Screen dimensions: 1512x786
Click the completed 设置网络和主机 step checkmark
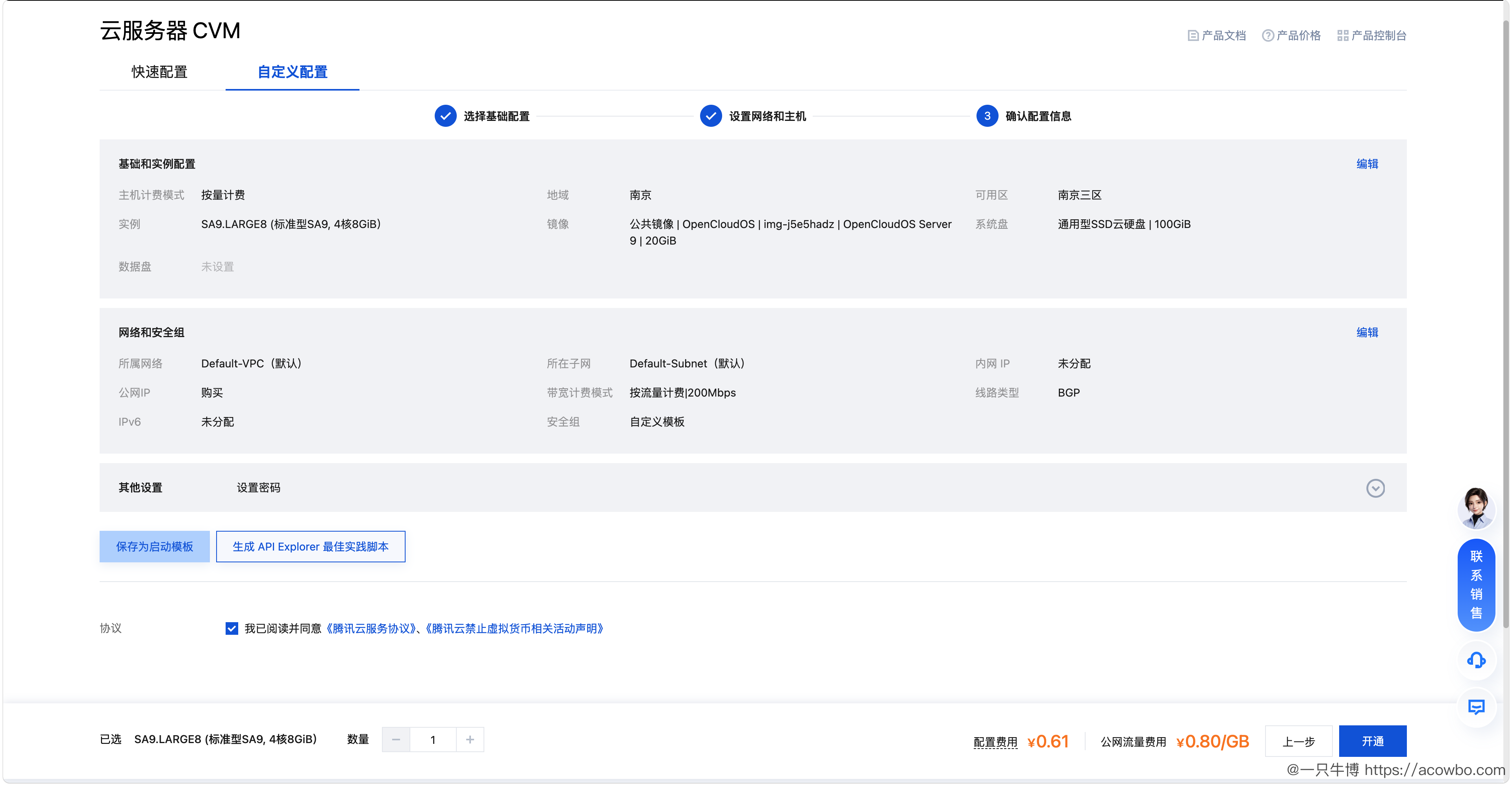coord(711,116)
